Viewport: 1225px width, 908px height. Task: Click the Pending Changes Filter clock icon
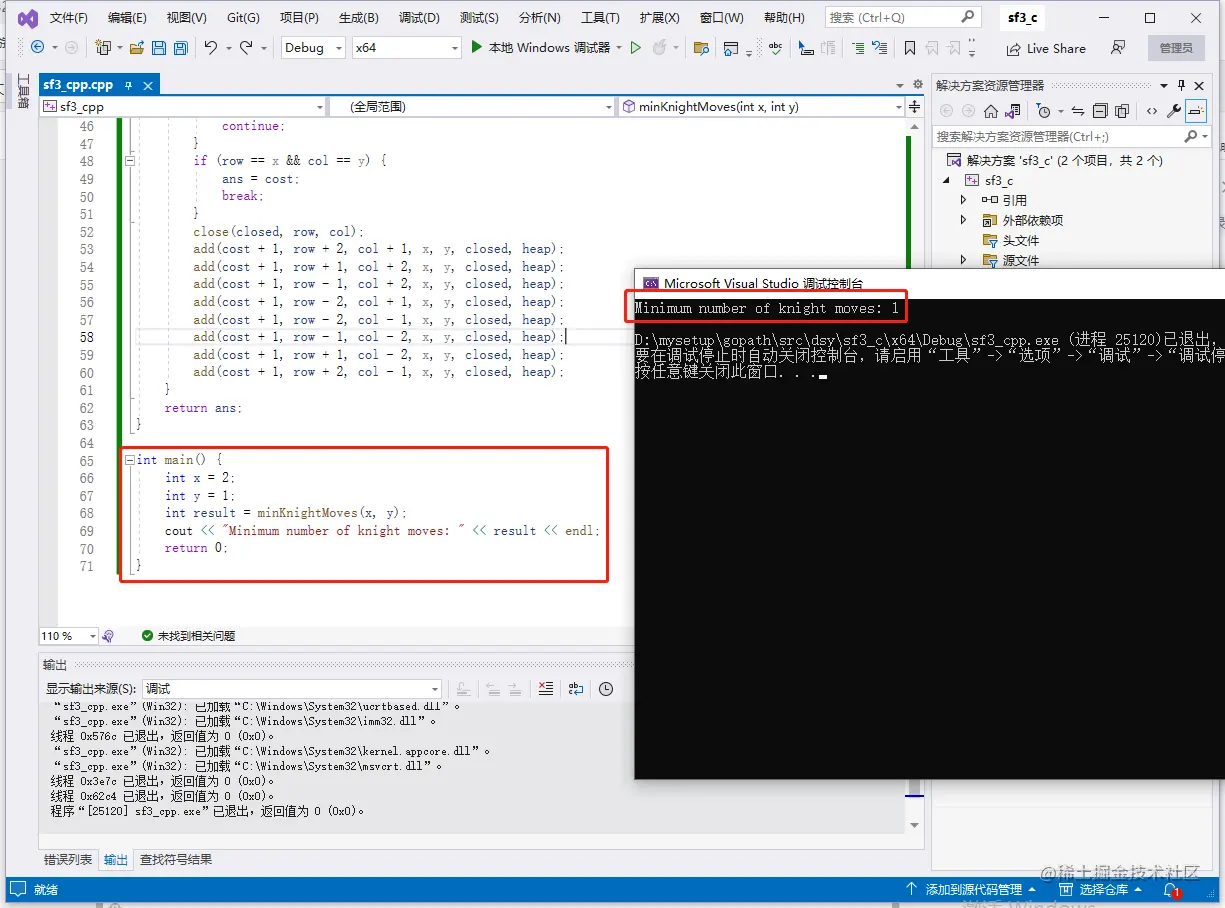coord(1043,111)
